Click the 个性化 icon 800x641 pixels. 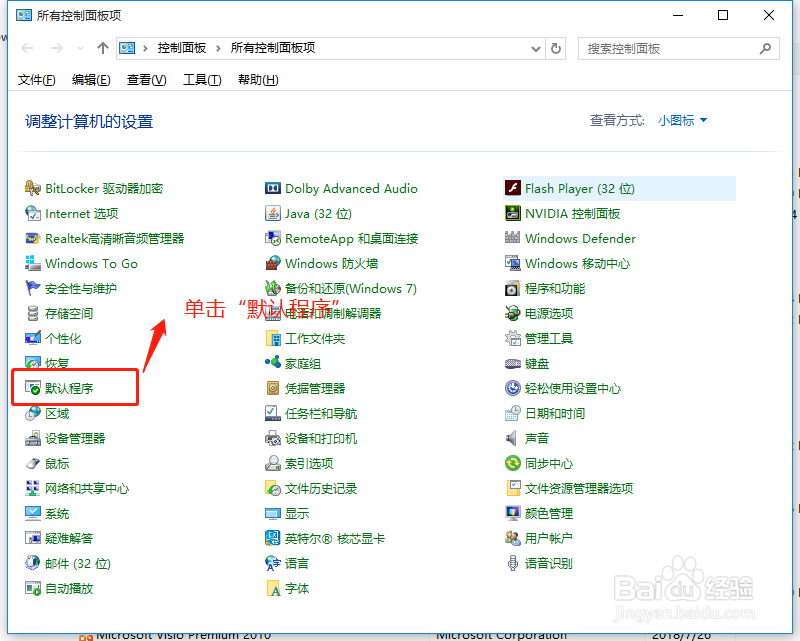[33, 338]
